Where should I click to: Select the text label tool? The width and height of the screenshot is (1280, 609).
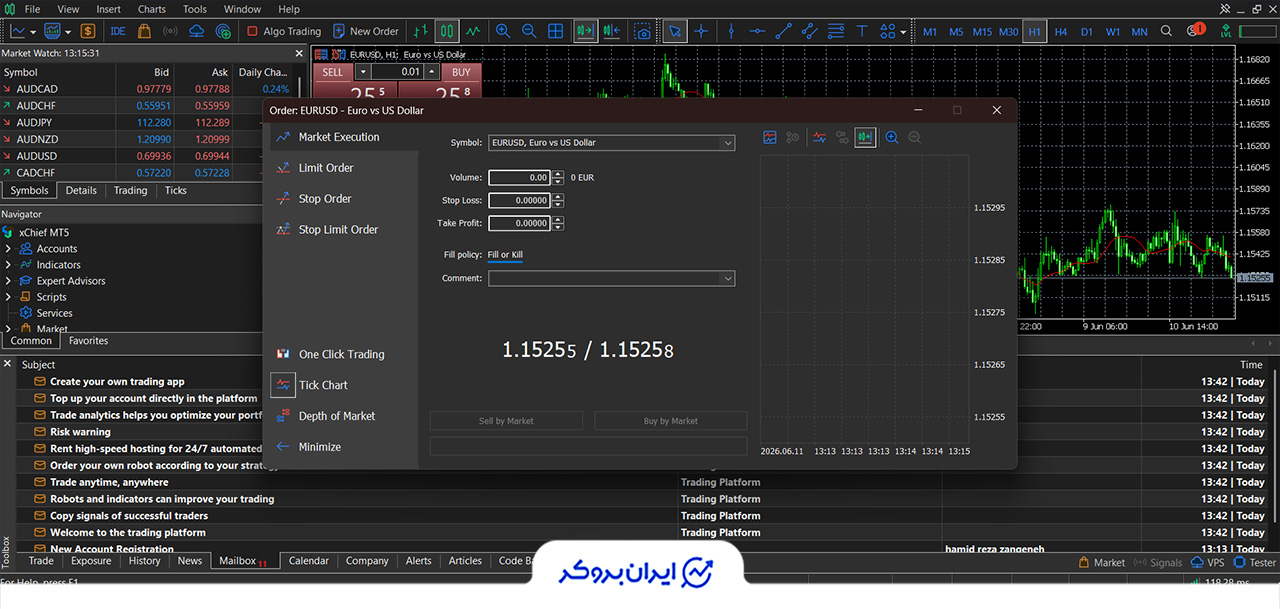861,31
